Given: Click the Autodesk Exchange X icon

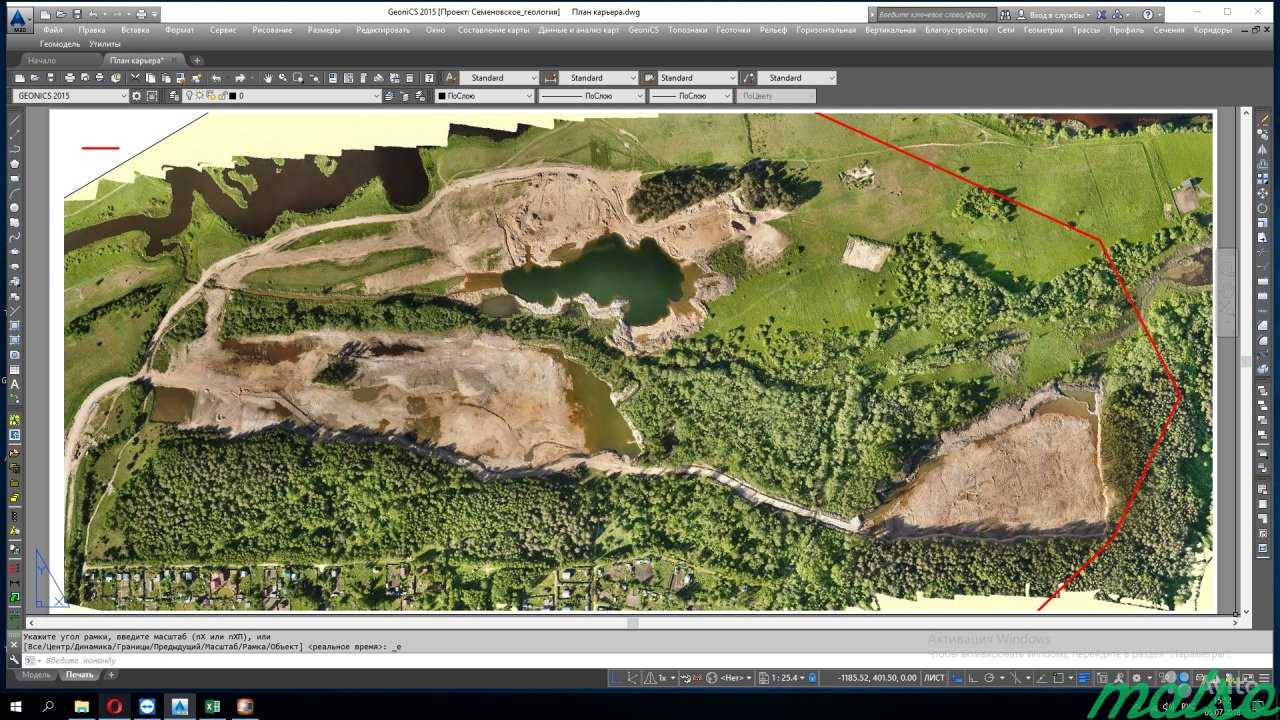Looking at the screenshot, I should pos(1103,14).
